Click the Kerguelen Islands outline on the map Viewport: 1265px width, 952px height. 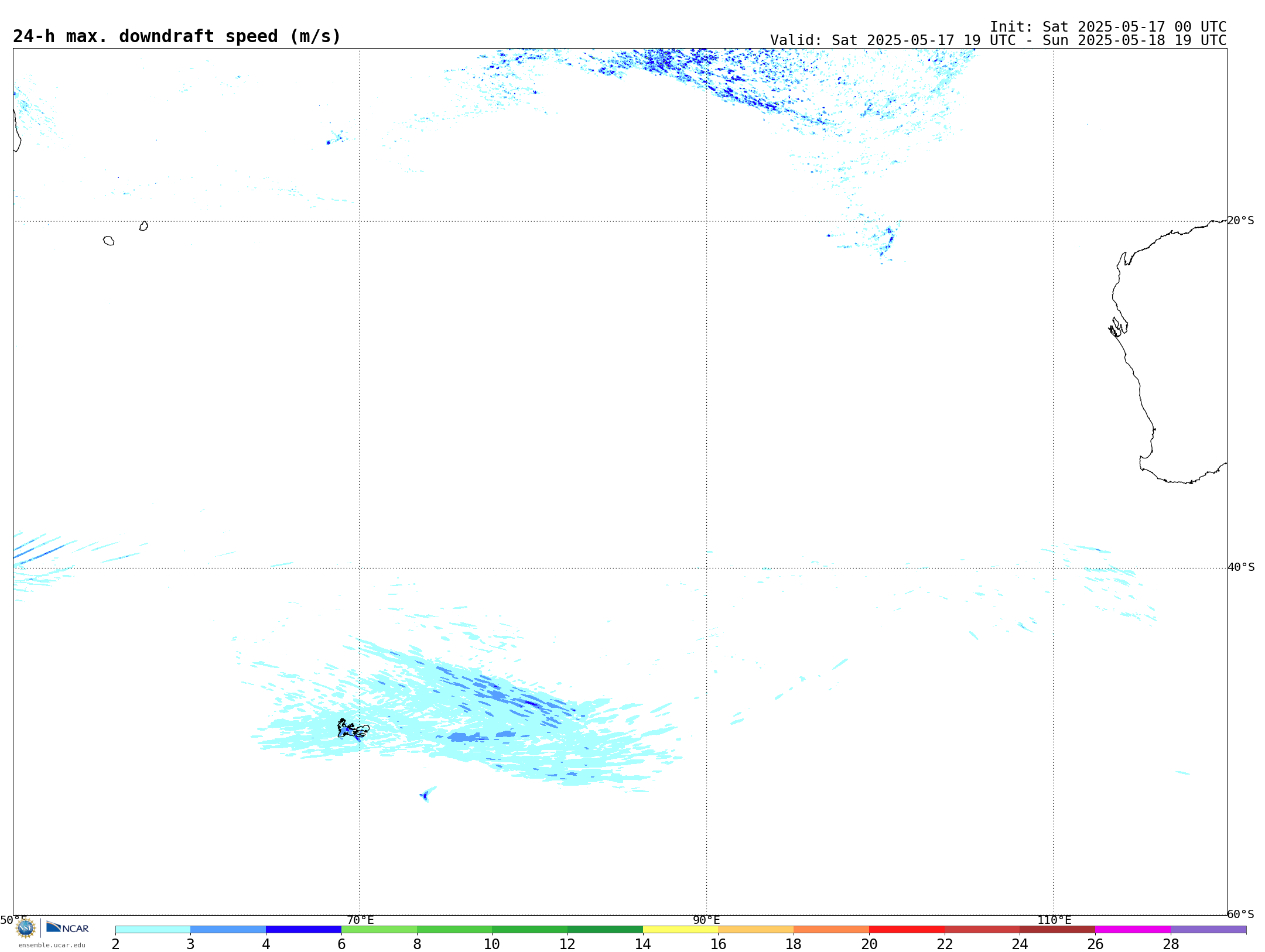pos(353,729)
